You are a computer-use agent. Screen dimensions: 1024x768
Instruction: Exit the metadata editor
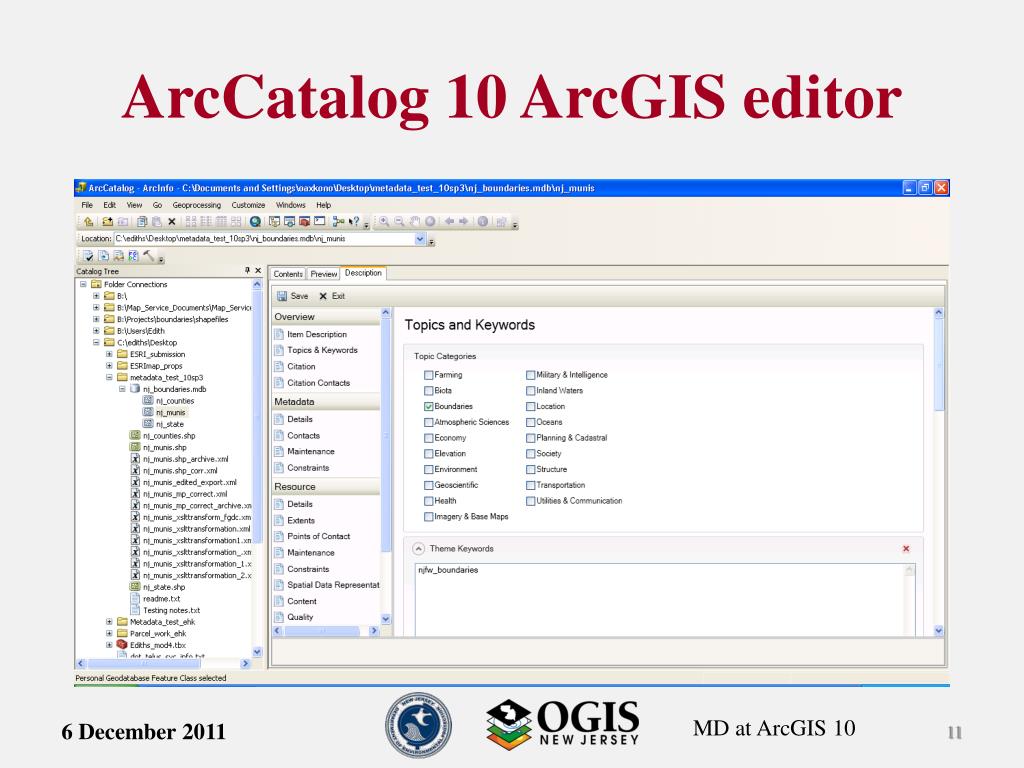332,296
